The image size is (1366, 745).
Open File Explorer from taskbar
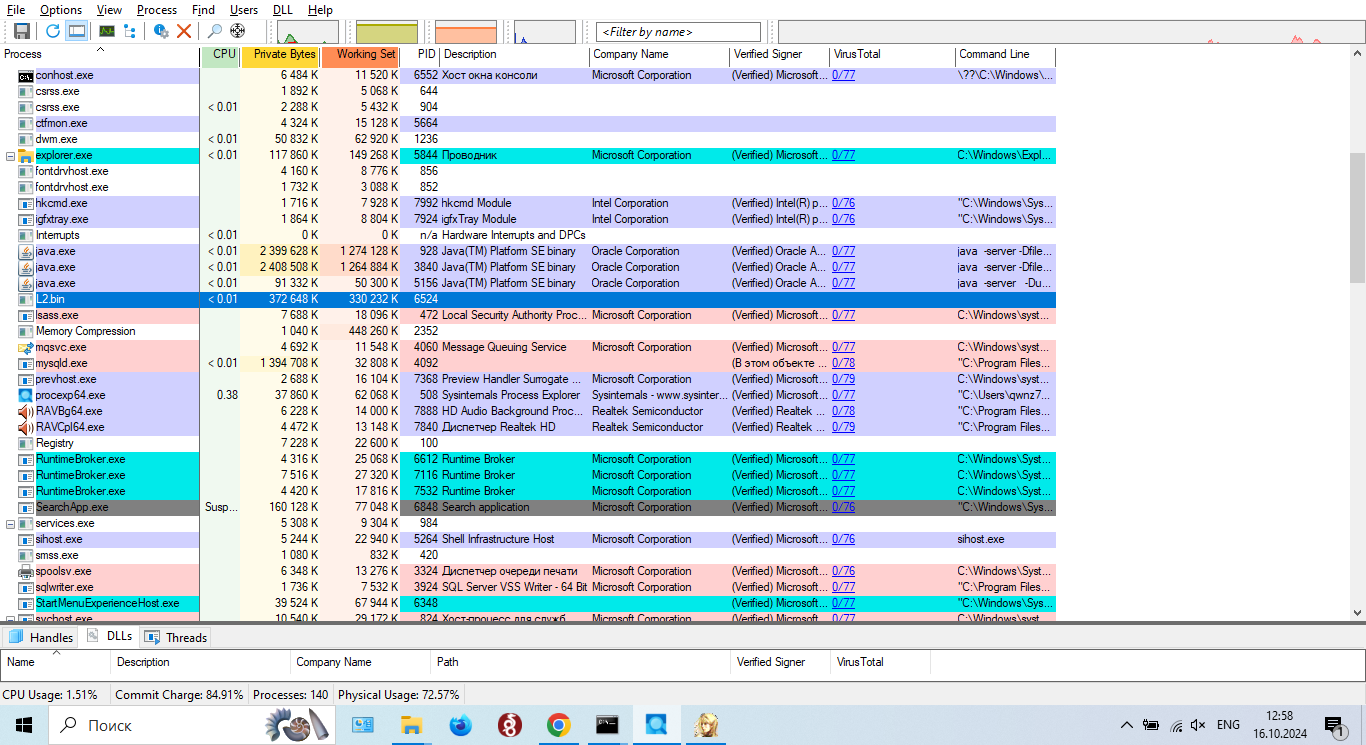[x=411, y=725]
